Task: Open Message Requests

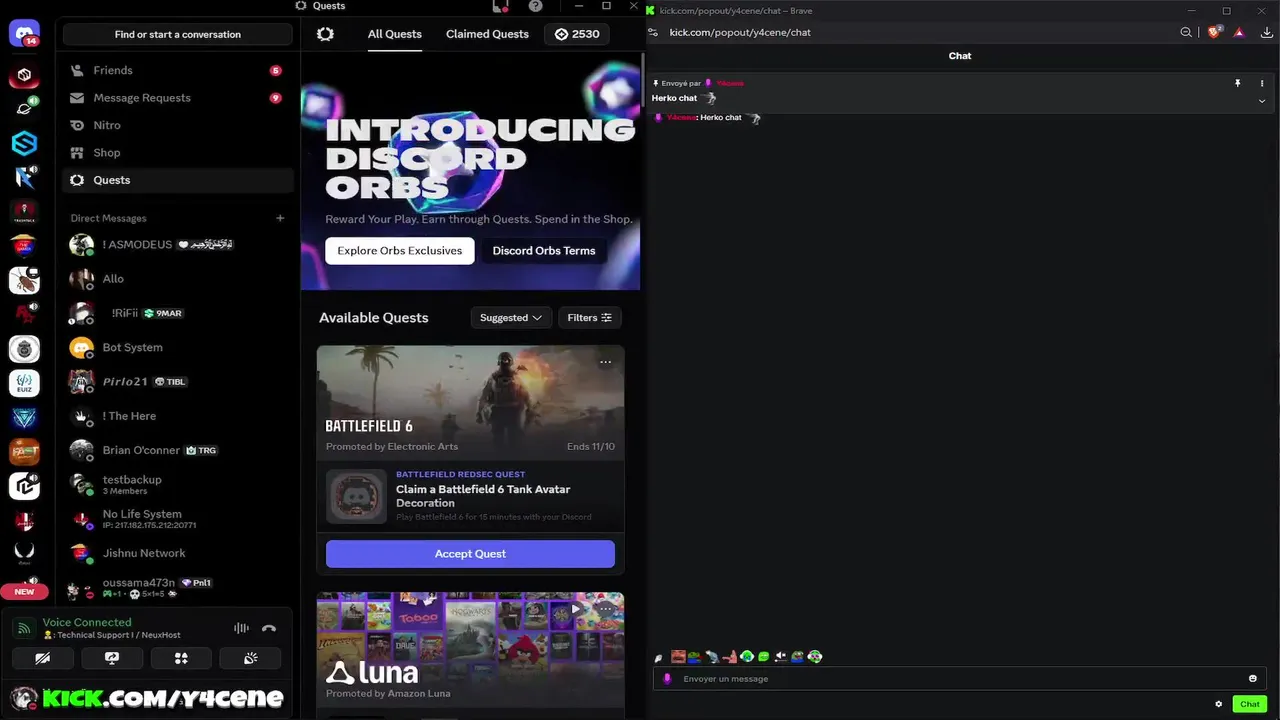Action: click(178, 98)
